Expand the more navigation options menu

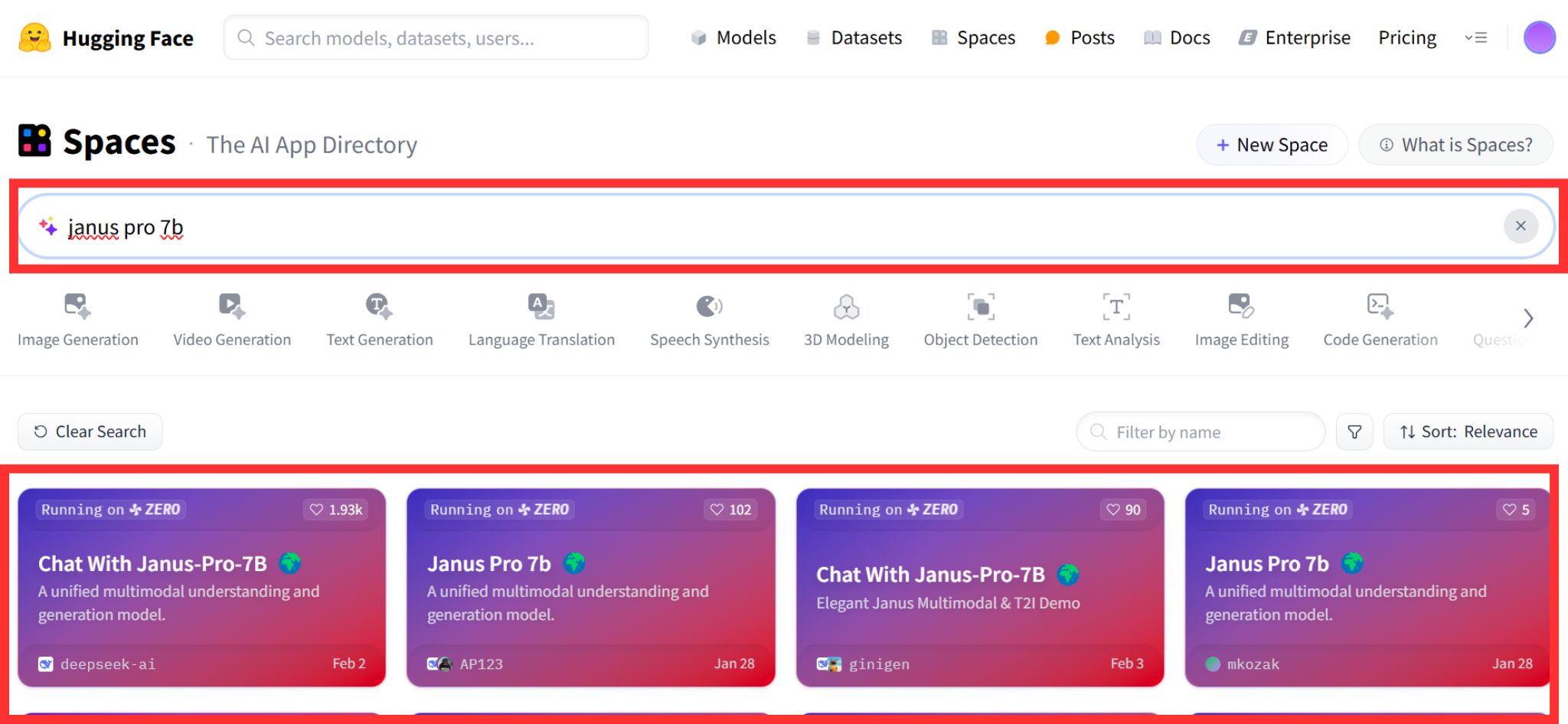pyautogui.click(x=1475, y=38)
